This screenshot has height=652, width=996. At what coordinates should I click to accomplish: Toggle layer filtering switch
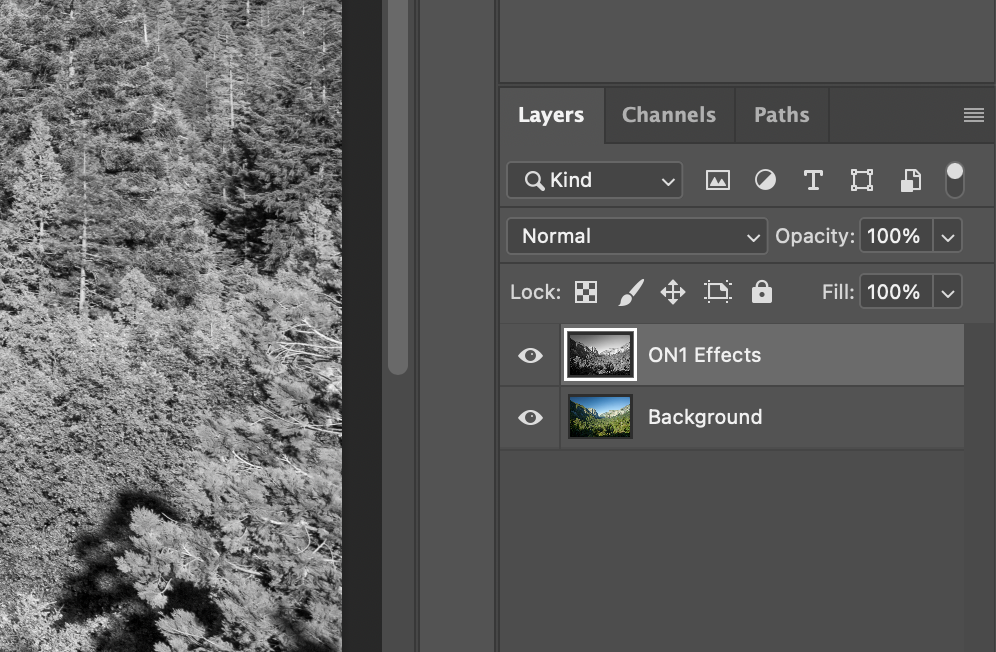(x=954, y=180)
